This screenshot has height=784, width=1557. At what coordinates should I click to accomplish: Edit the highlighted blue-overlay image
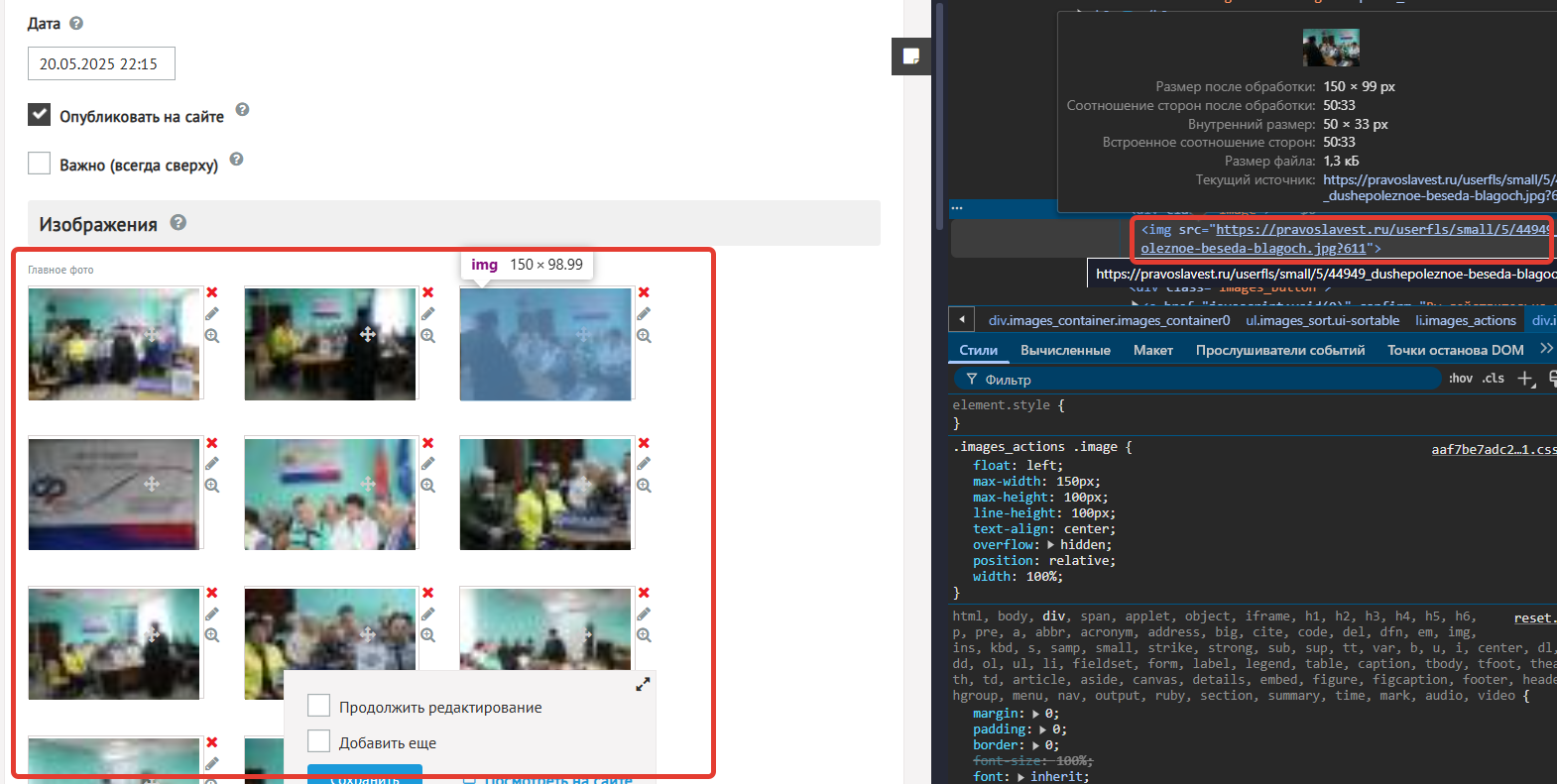pyautogui.click(x=645, y=313)
